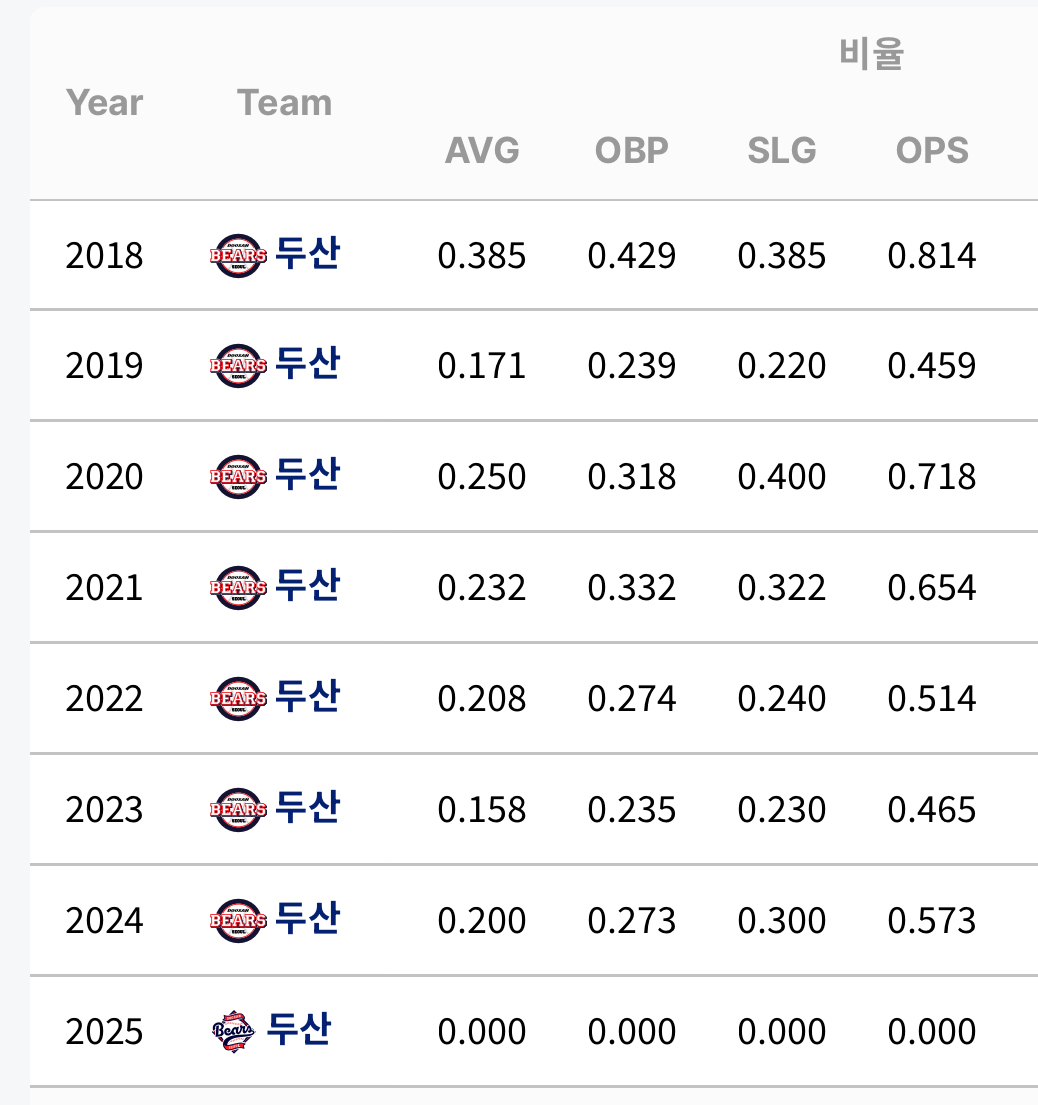This screenshot has height=1105, width=1038.
Task: Sort by AVG column header
Action: [482, 151]
